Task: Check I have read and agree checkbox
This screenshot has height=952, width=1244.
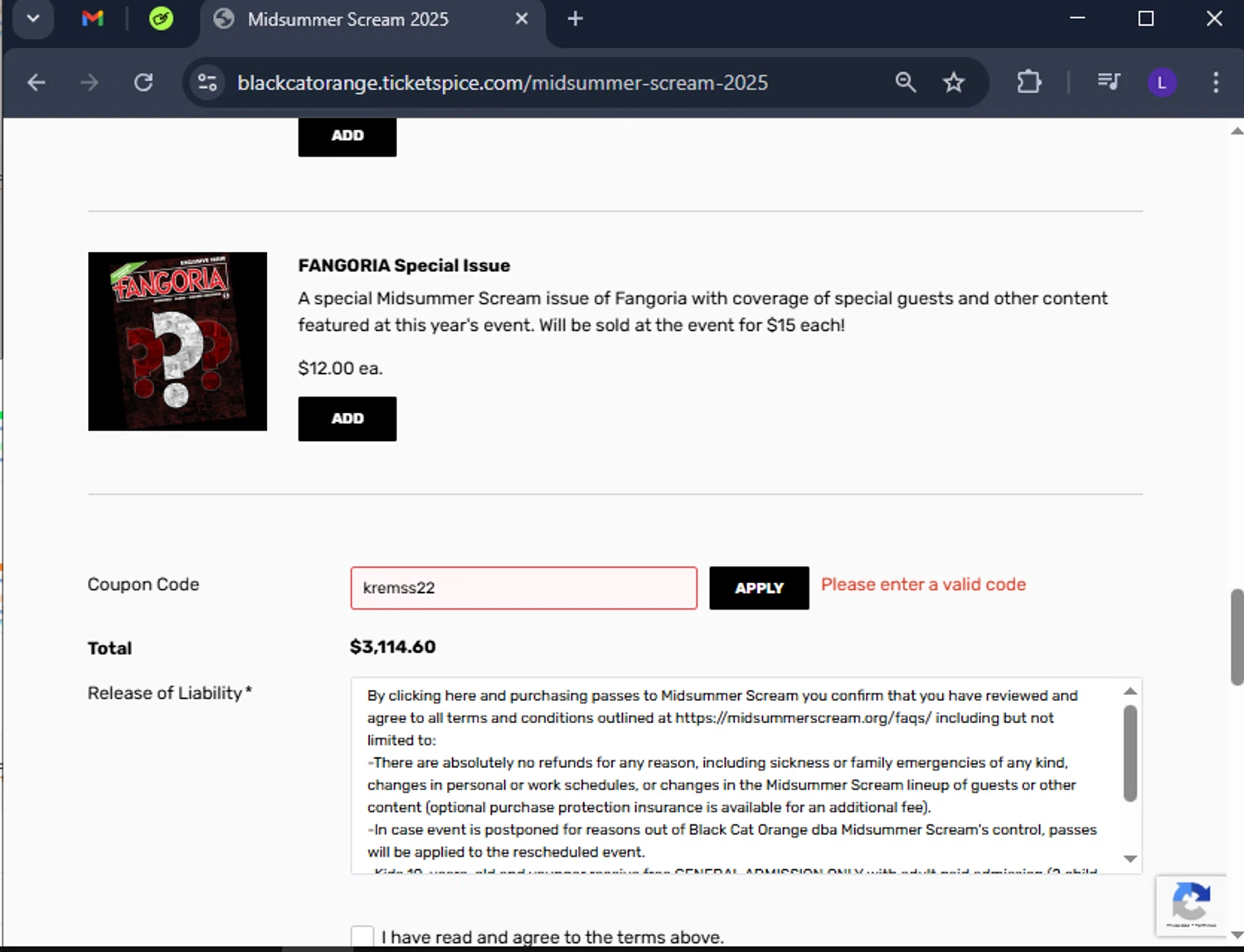Action: click(362, 937)
